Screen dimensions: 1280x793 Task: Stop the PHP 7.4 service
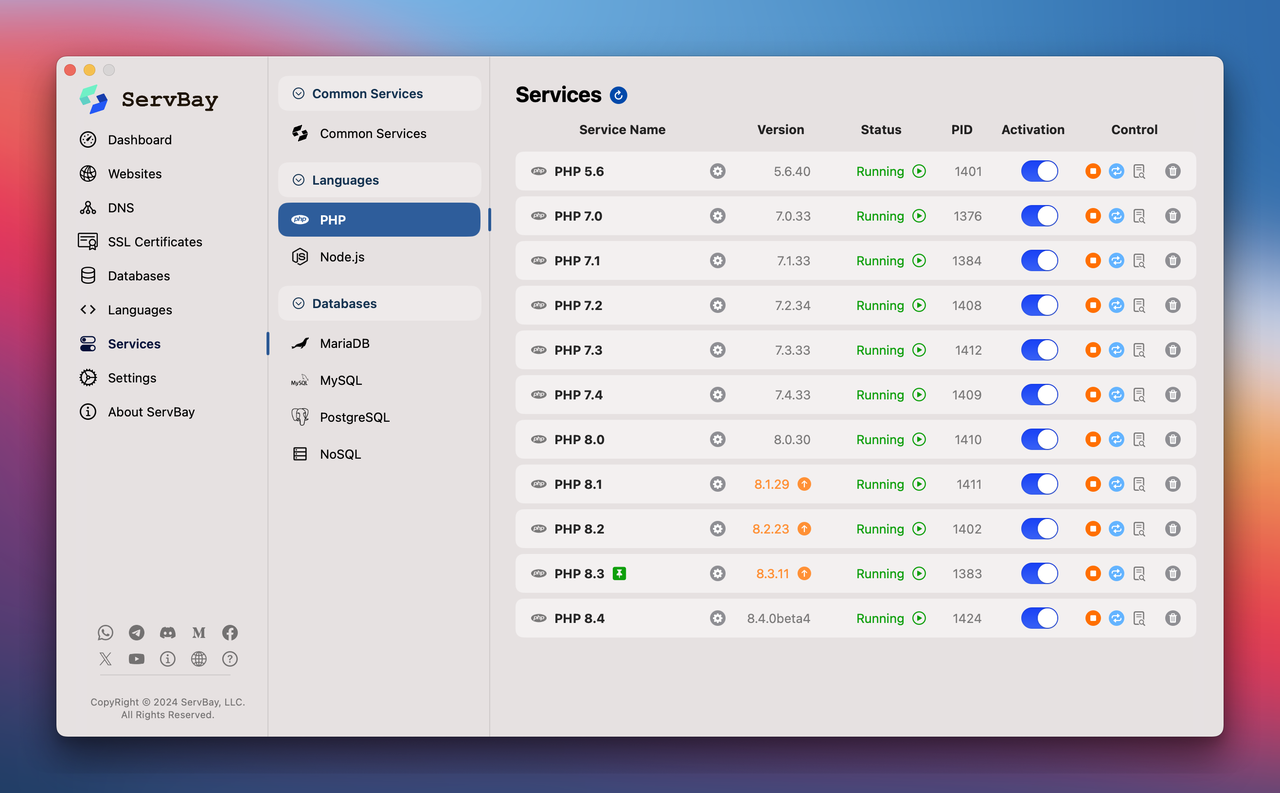click(x=1093, y=395)
